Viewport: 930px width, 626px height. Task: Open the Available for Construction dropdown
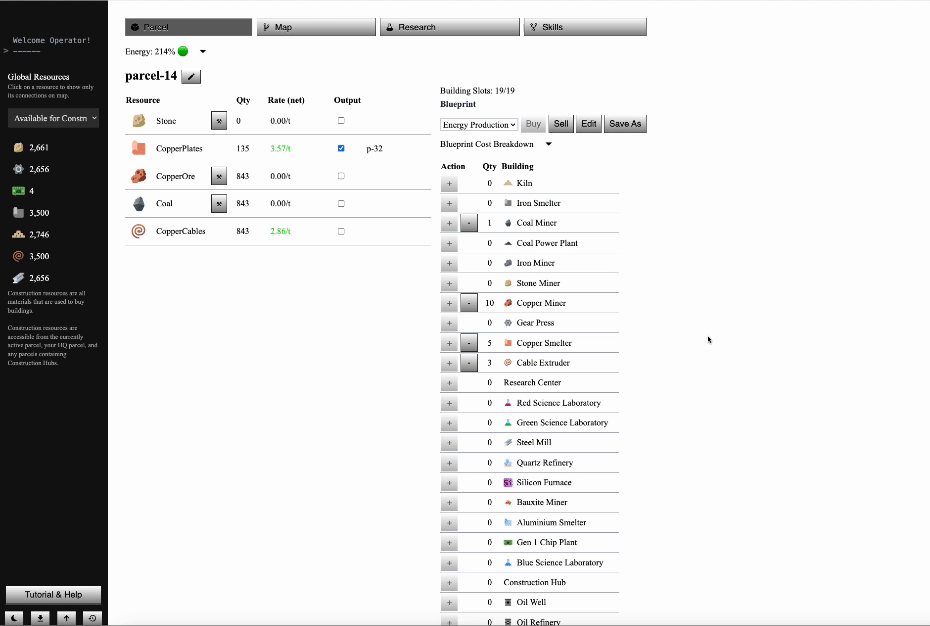(54, 118)
